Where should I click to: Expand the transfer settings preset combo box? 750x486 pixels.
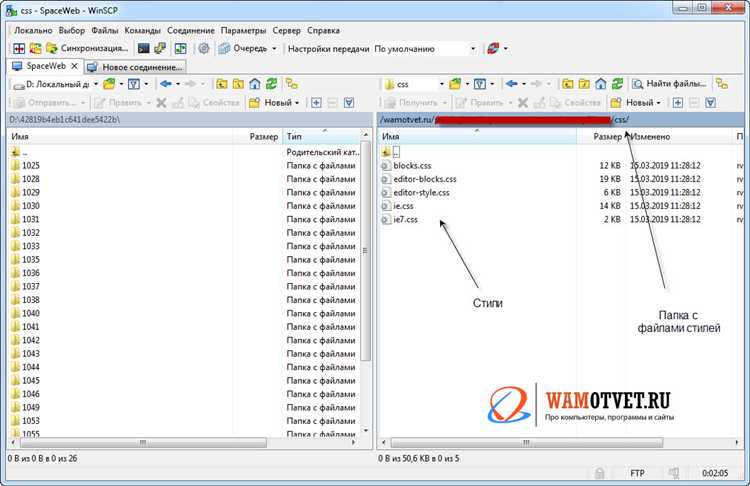click(x=472, y=48)
